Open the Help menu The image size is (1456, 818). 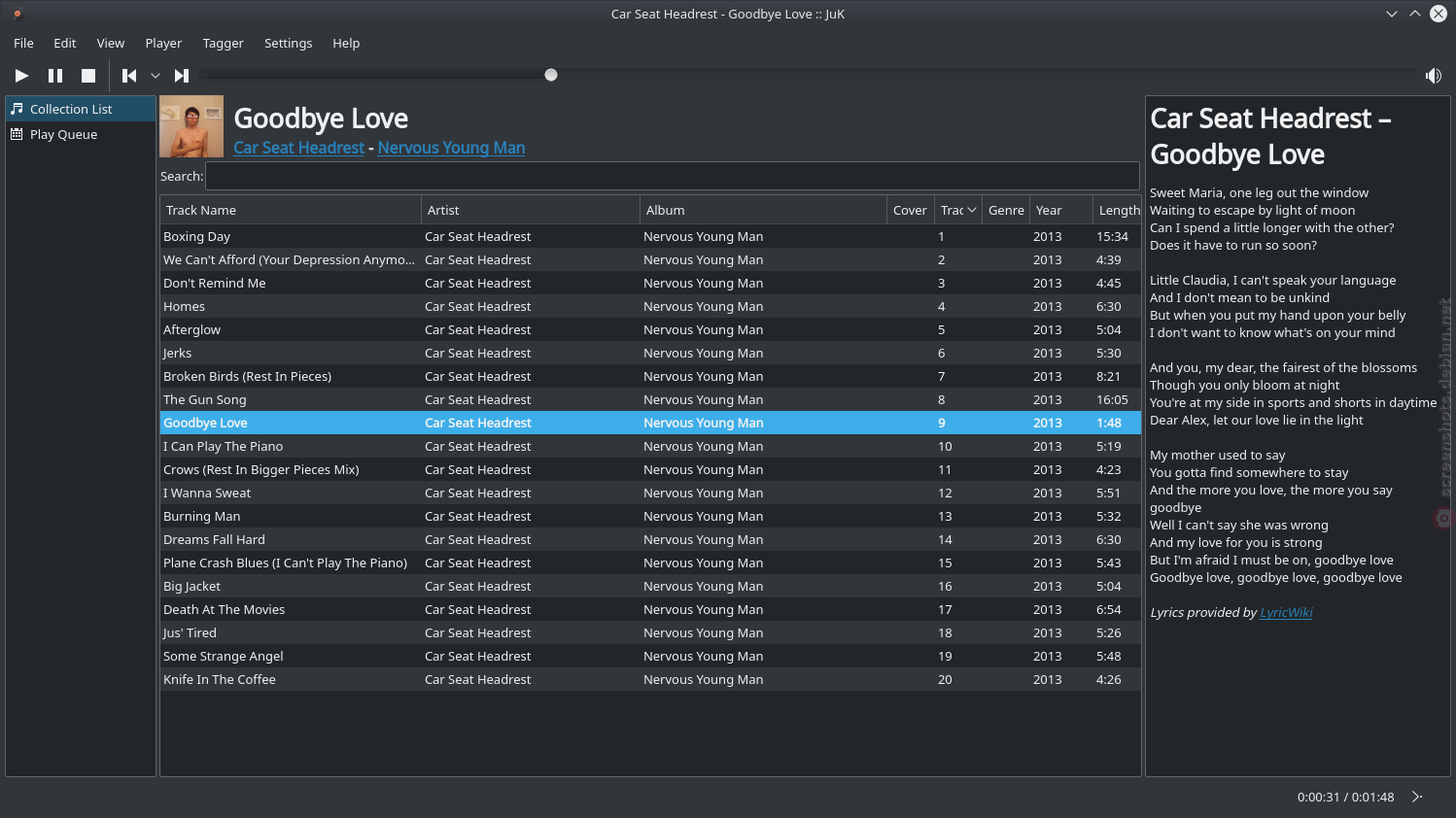[346, 43]
